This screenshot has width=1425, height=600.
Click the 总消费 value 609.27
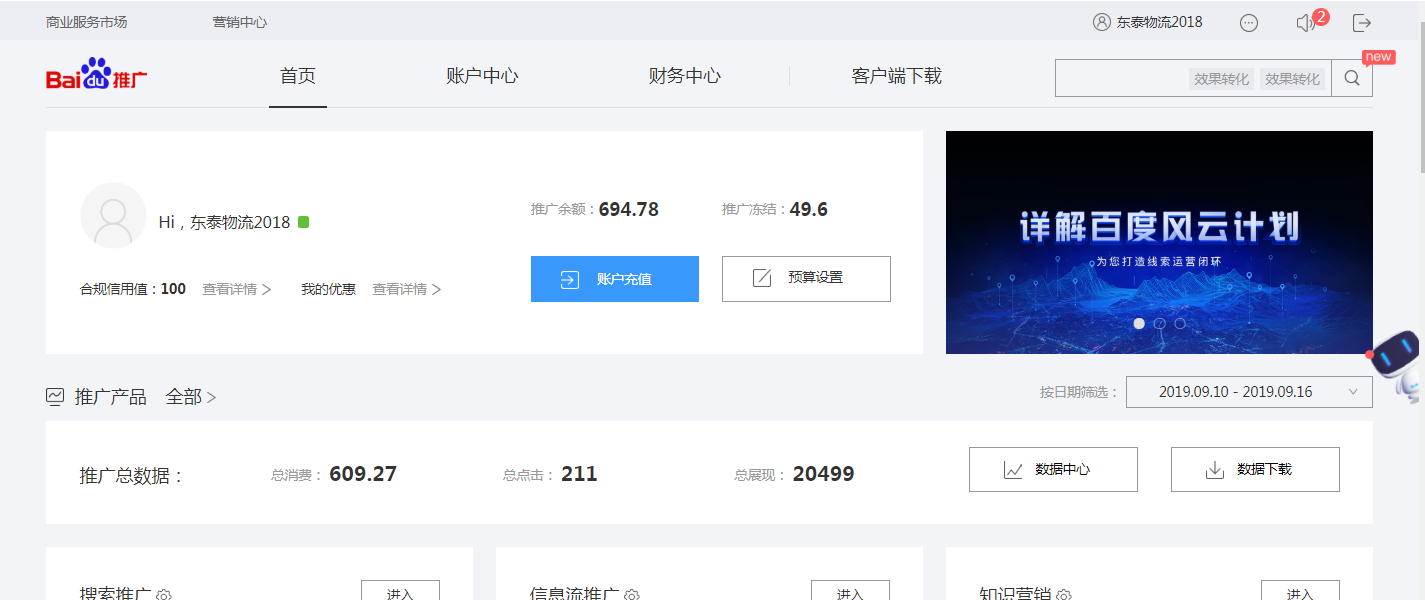(363, 474)
